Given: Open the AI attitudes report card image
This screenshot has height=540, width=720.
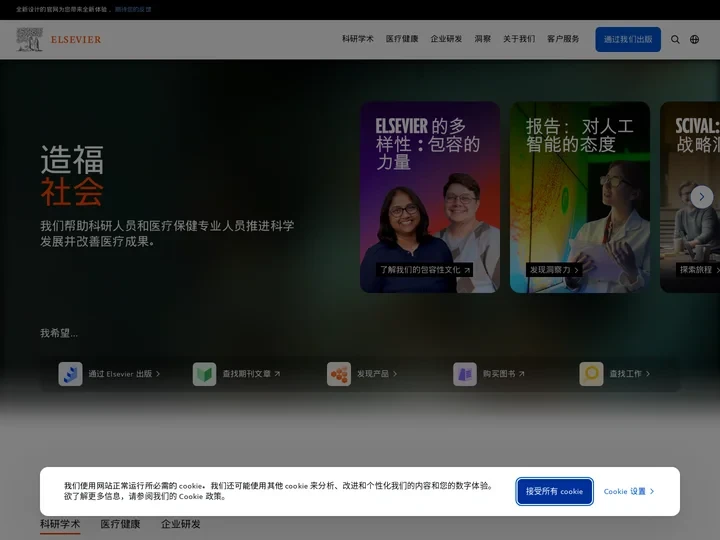Looking at the screenshot, I should 580,197.
